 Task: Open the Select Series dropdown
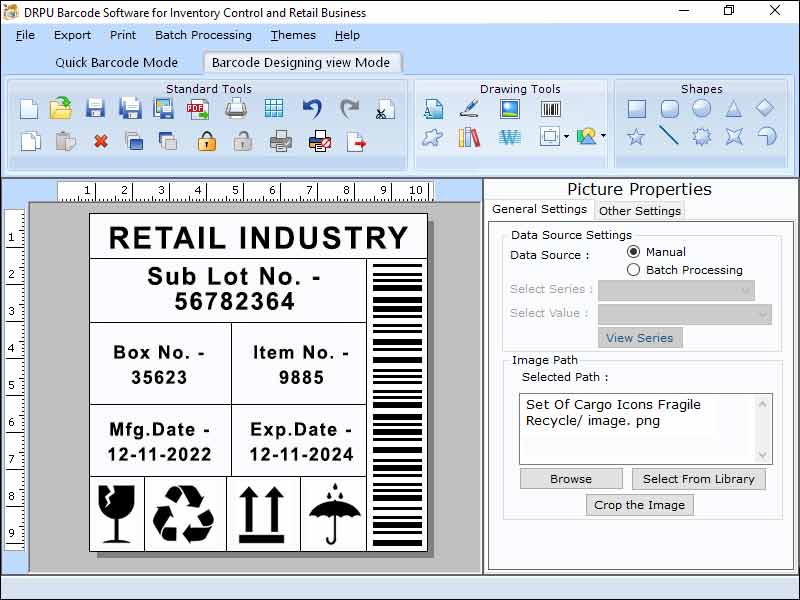click(676, 290)
